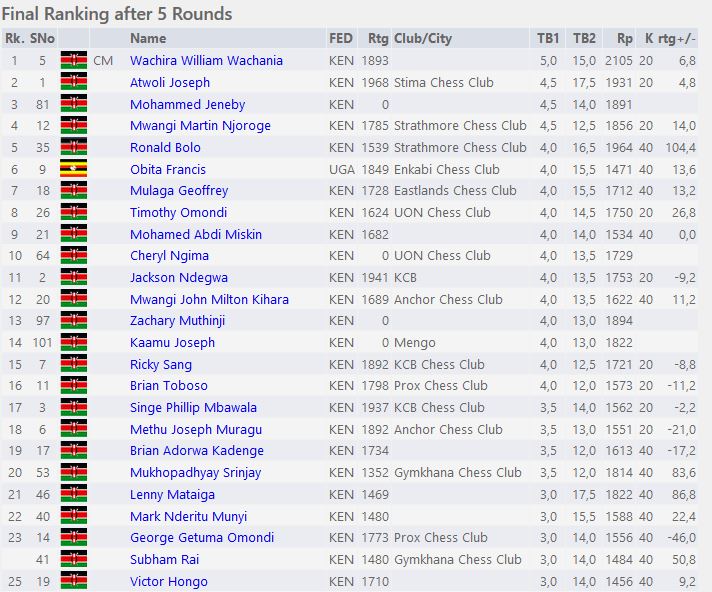
Task: Click the SNo column header
Action: point(42,38)
